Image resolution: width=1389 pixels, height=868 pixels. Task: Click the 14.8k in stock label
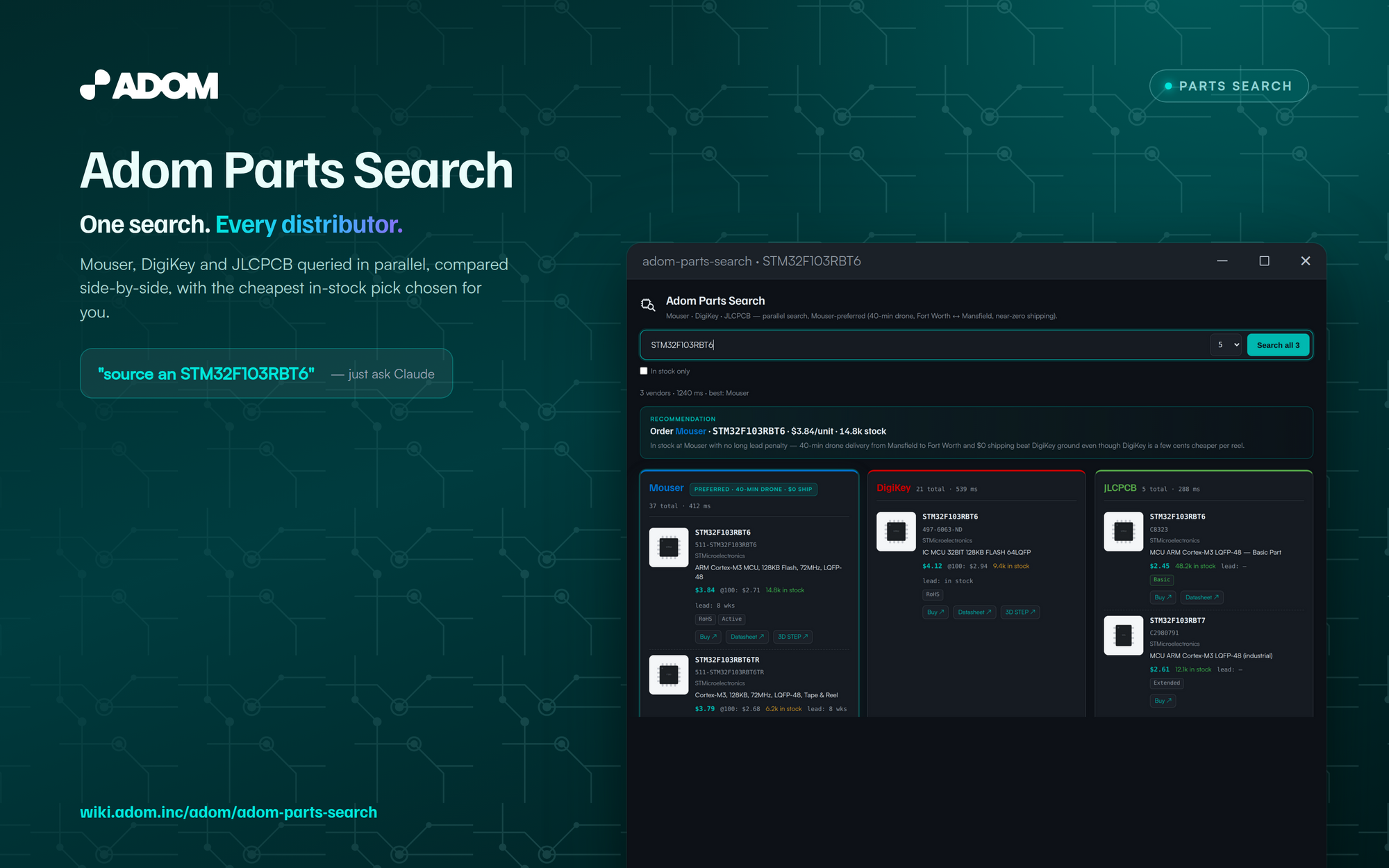pos(785,590)
